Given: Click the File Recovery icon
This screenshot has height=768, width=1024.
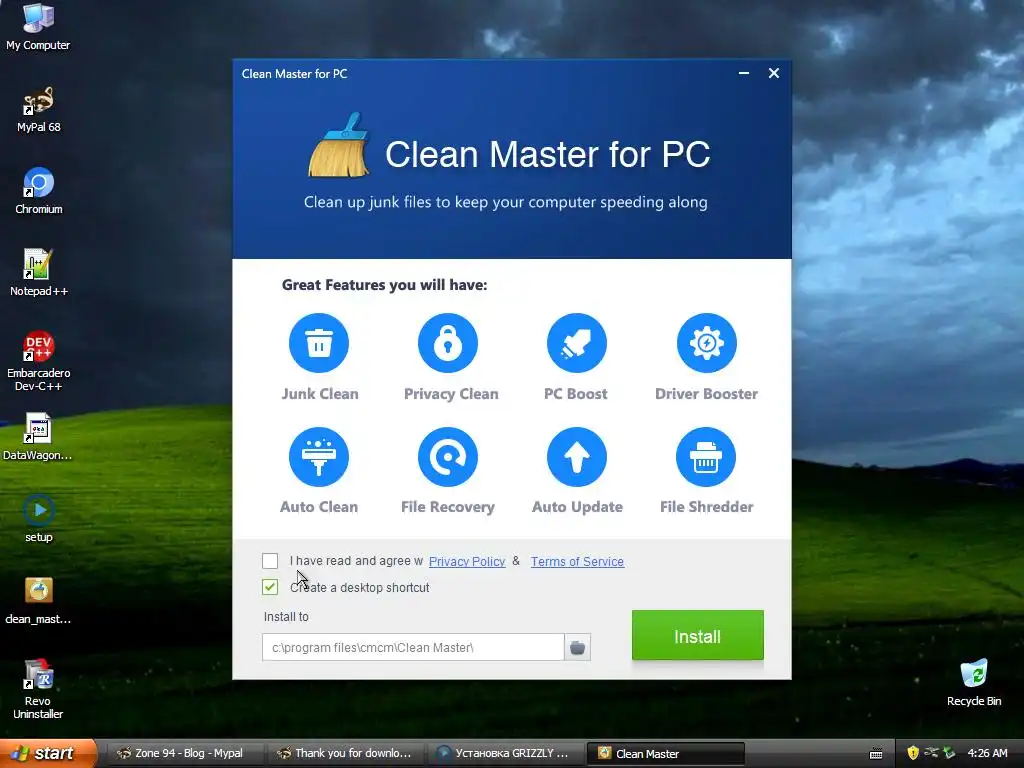Looking at the screenshot, I should [448, 456].
